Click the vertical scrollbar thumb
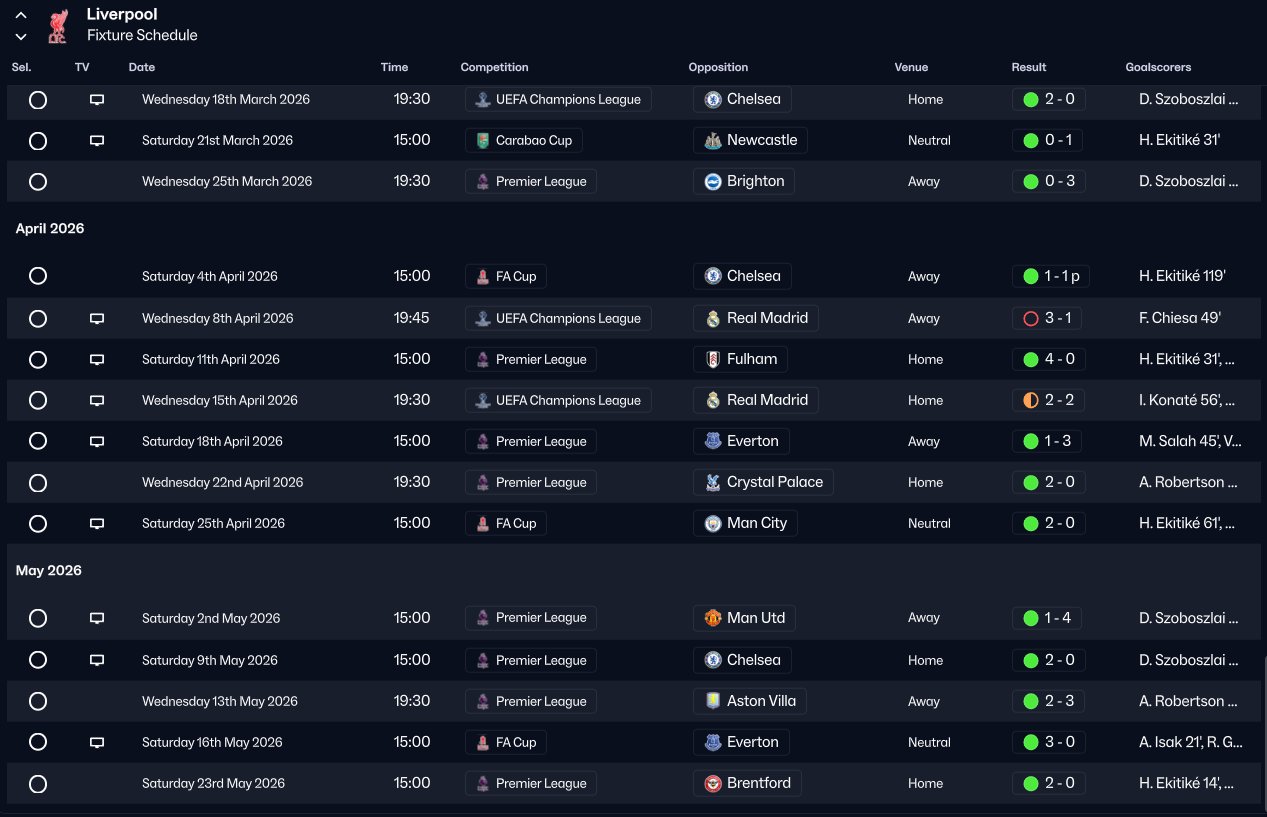This screenshot has height=817, width=1267. 1264,735
